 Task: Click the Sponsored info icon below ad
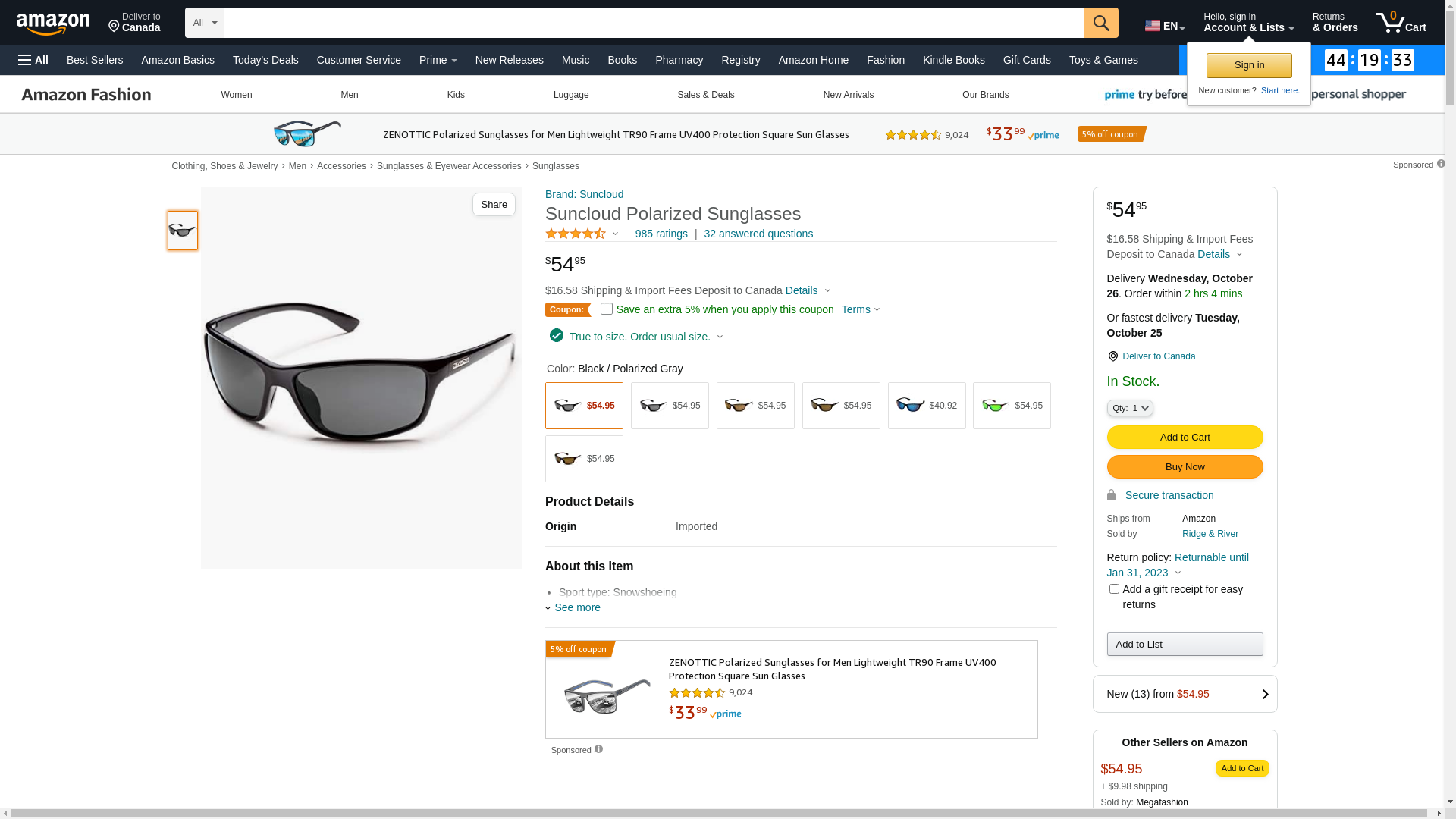tap(598, 749)
